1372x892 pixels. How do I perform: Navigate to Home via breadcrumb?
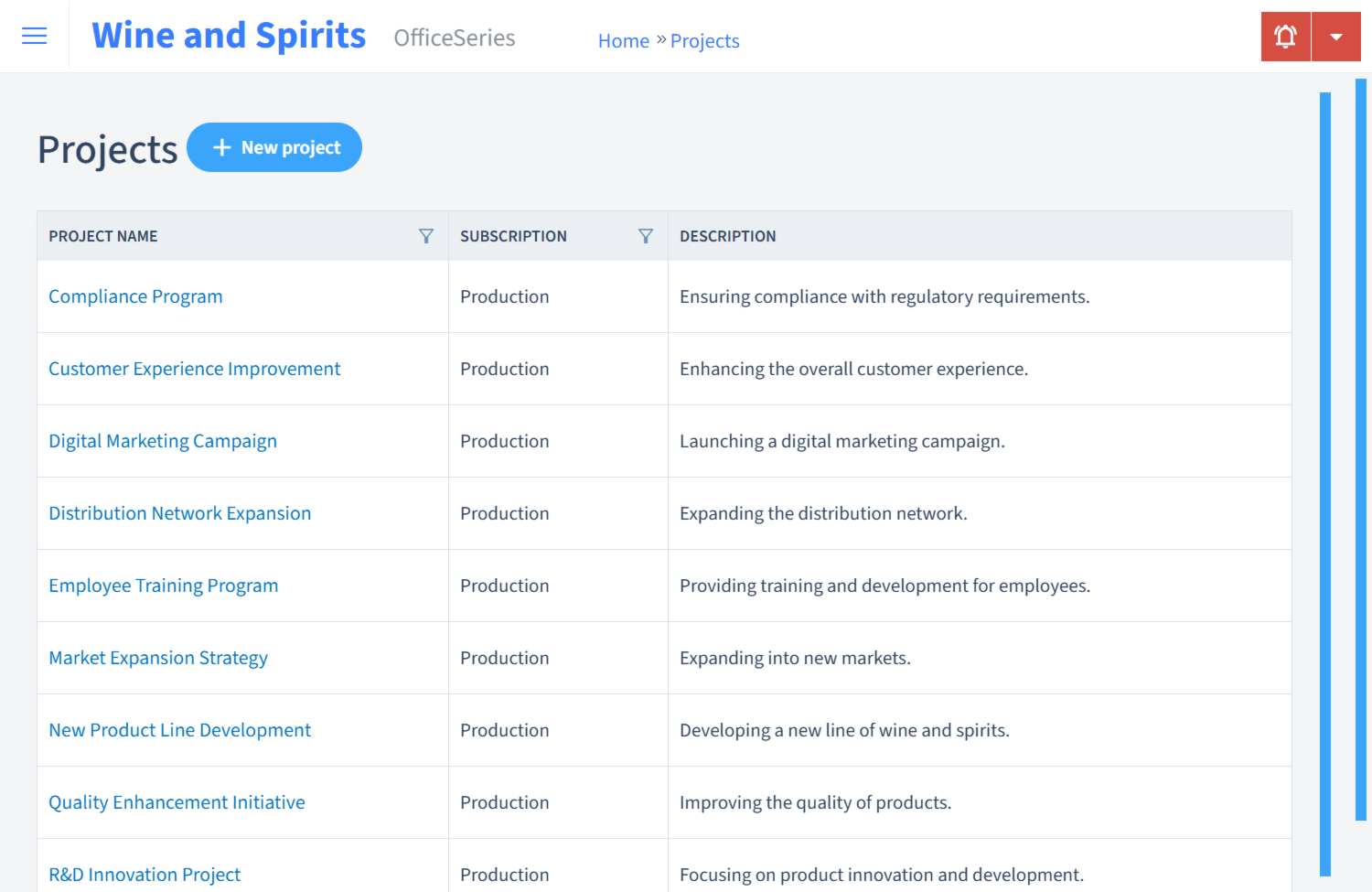click(624, 40)
